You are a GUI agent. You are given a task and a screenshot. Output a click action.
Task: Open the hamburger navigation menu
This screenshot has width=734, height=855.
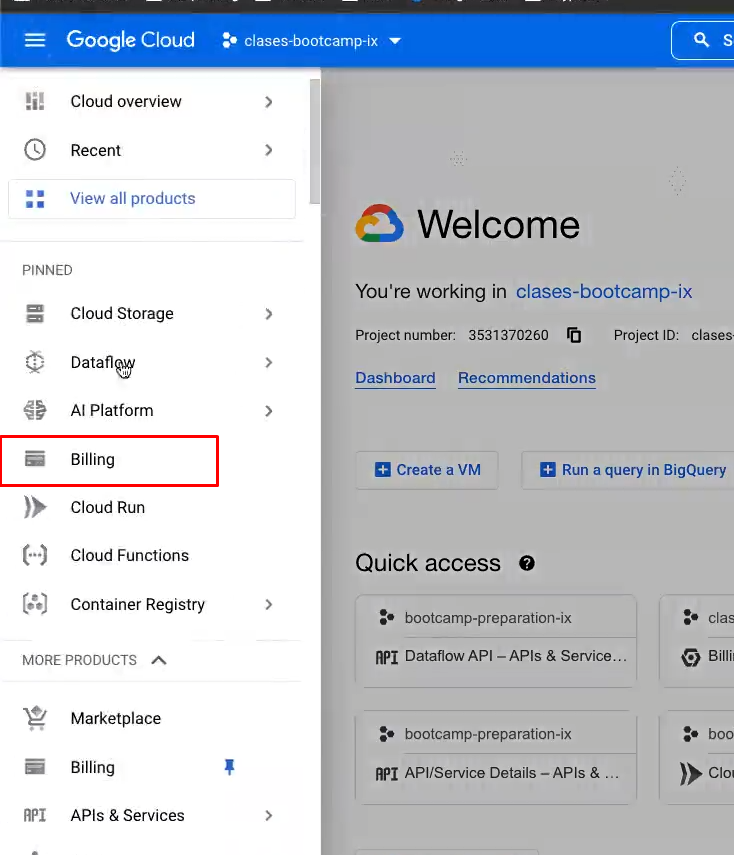[35, 40]
